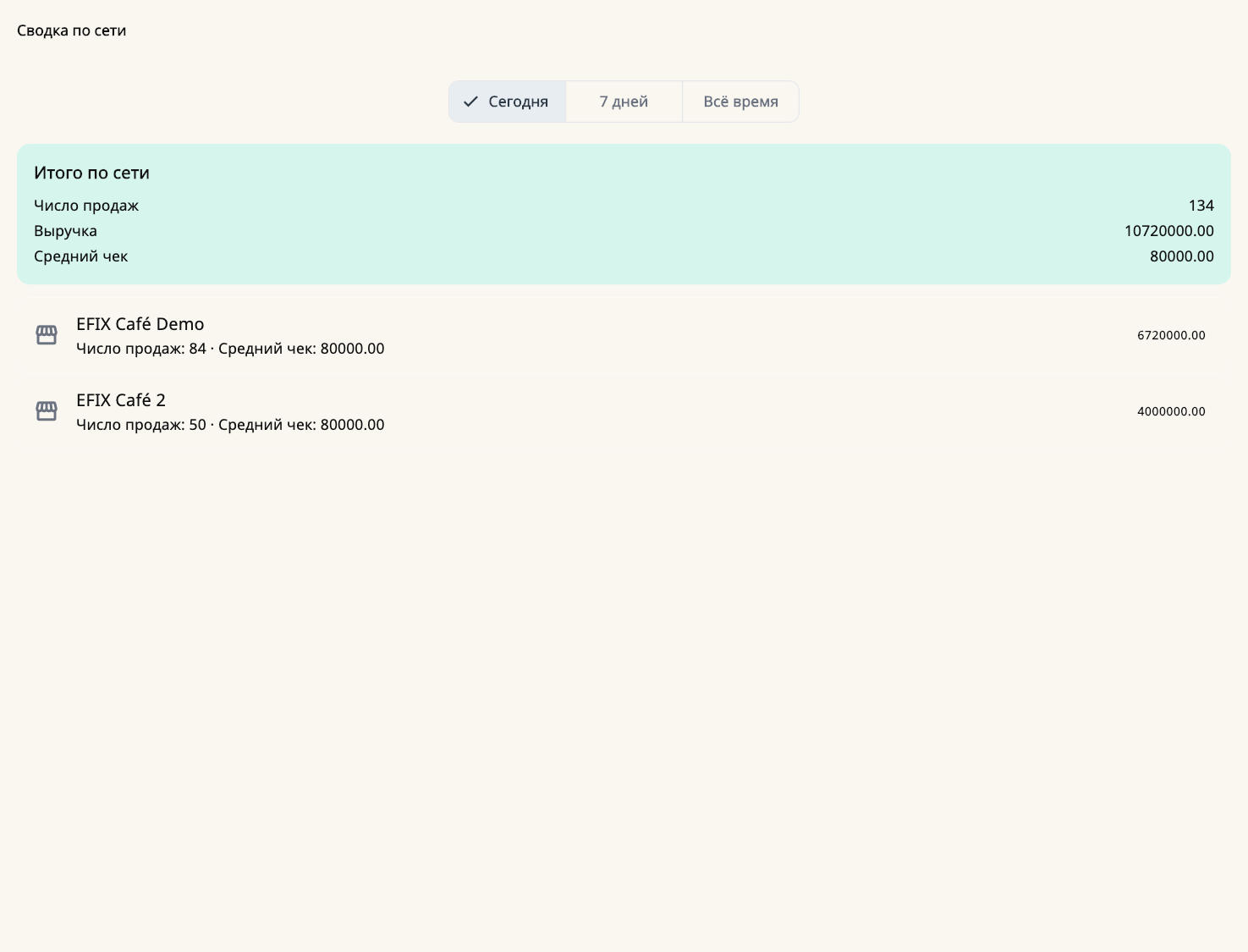Click the network sales count value 134
Viewport: 1248px width, 952px height.
pyautogui.click(x=1201, y=206)
